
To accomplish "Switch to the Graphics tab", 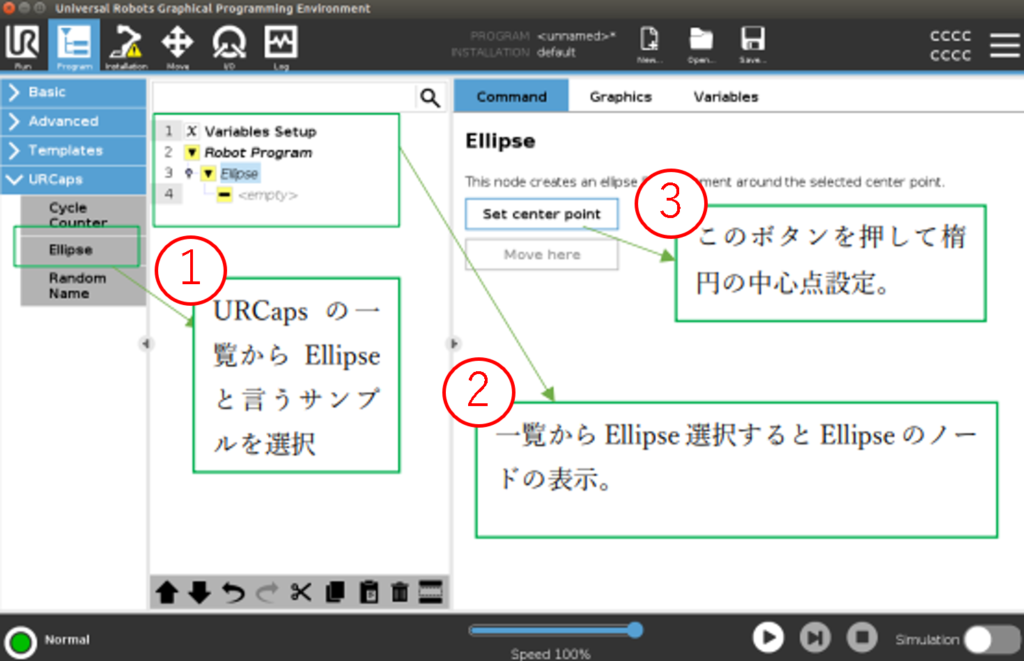I will [620, 97].
